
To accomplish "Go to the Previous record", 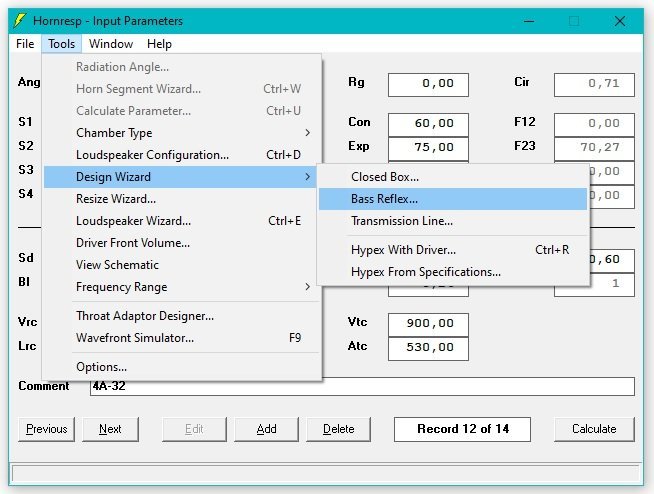I will (46, 429).
